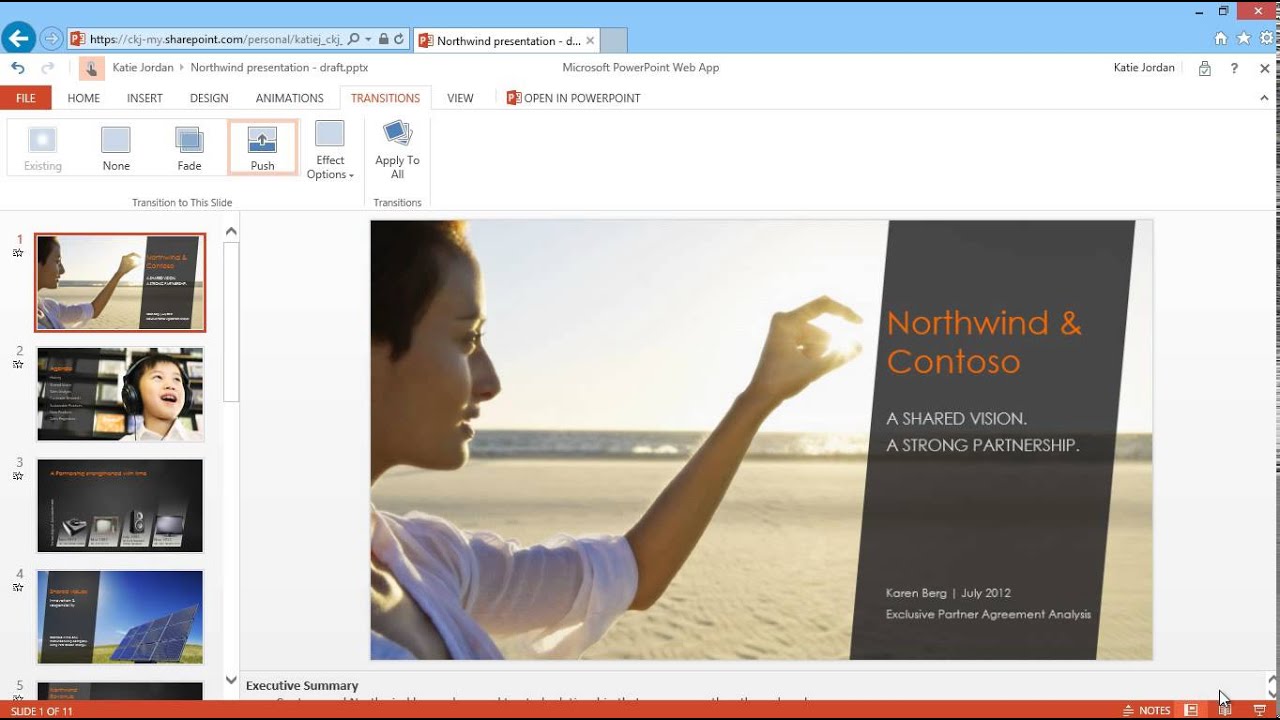The width and height of the screenshot is (1280, 720).
Task: Click browser Back arrow
Action: click(18, 39)
